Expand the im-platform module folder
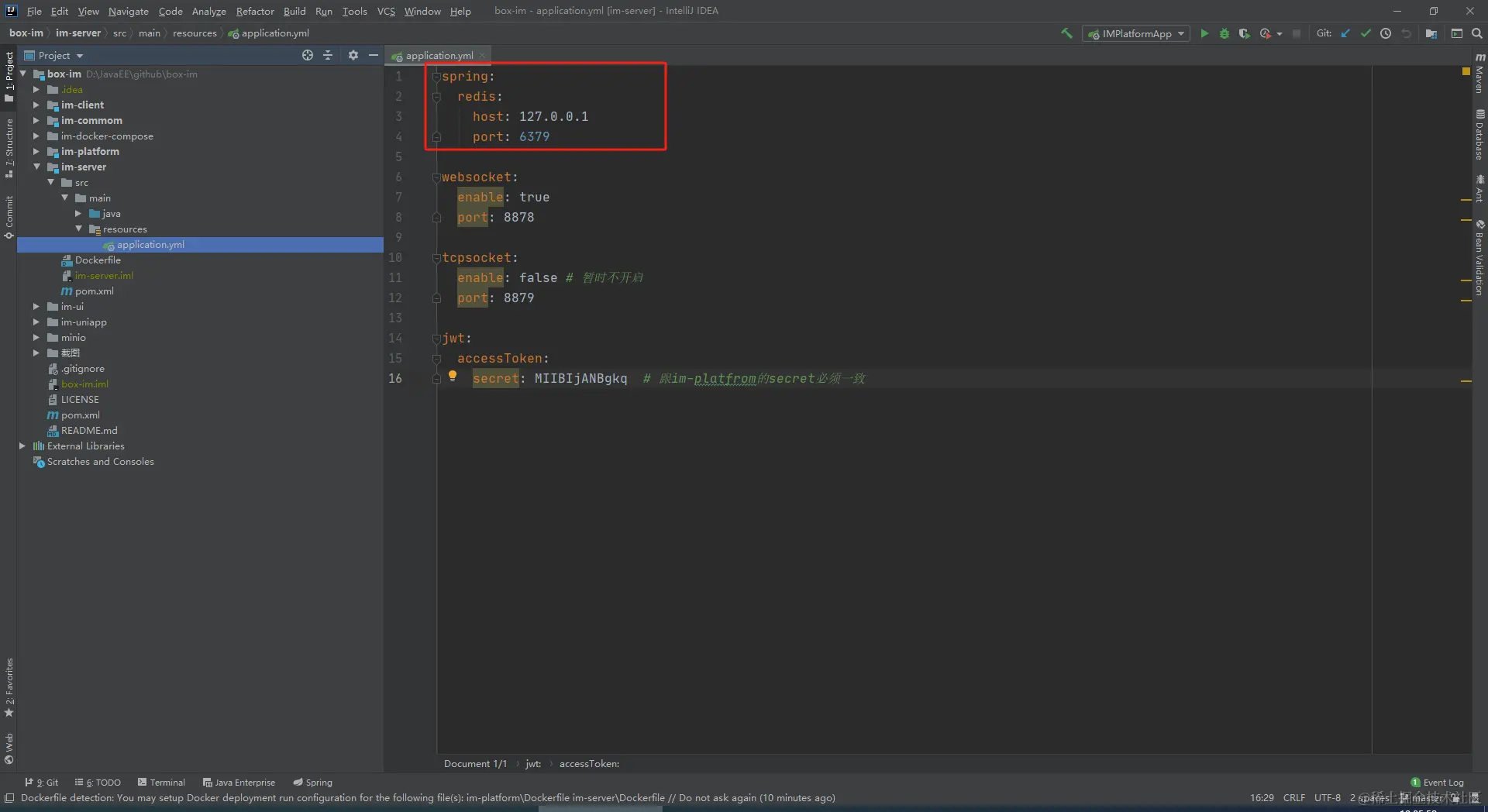1488x812 pixels. (36, 151)
